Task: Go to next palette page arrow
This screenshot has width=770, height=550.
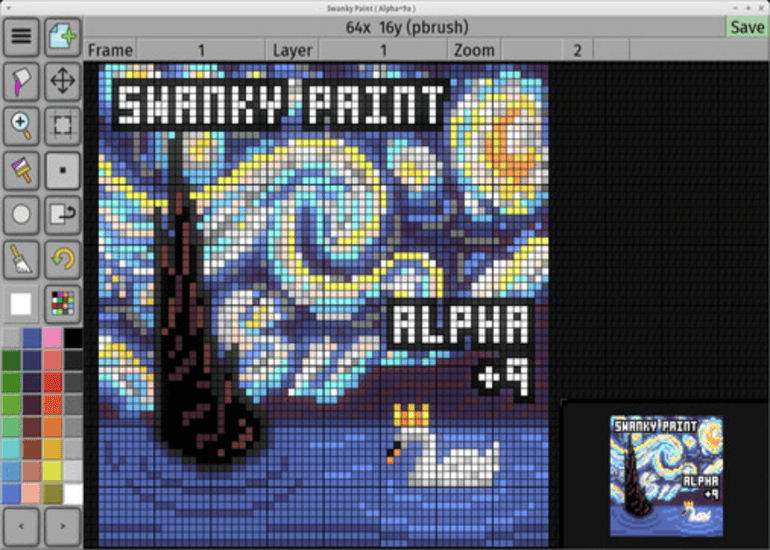Action: pyautogui.click(x=63, y=526)
